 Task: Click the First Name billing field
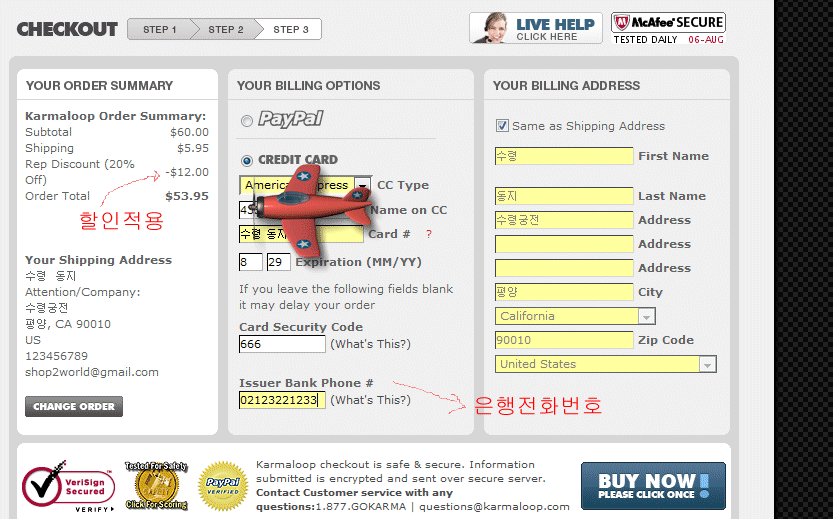(564, 156)
